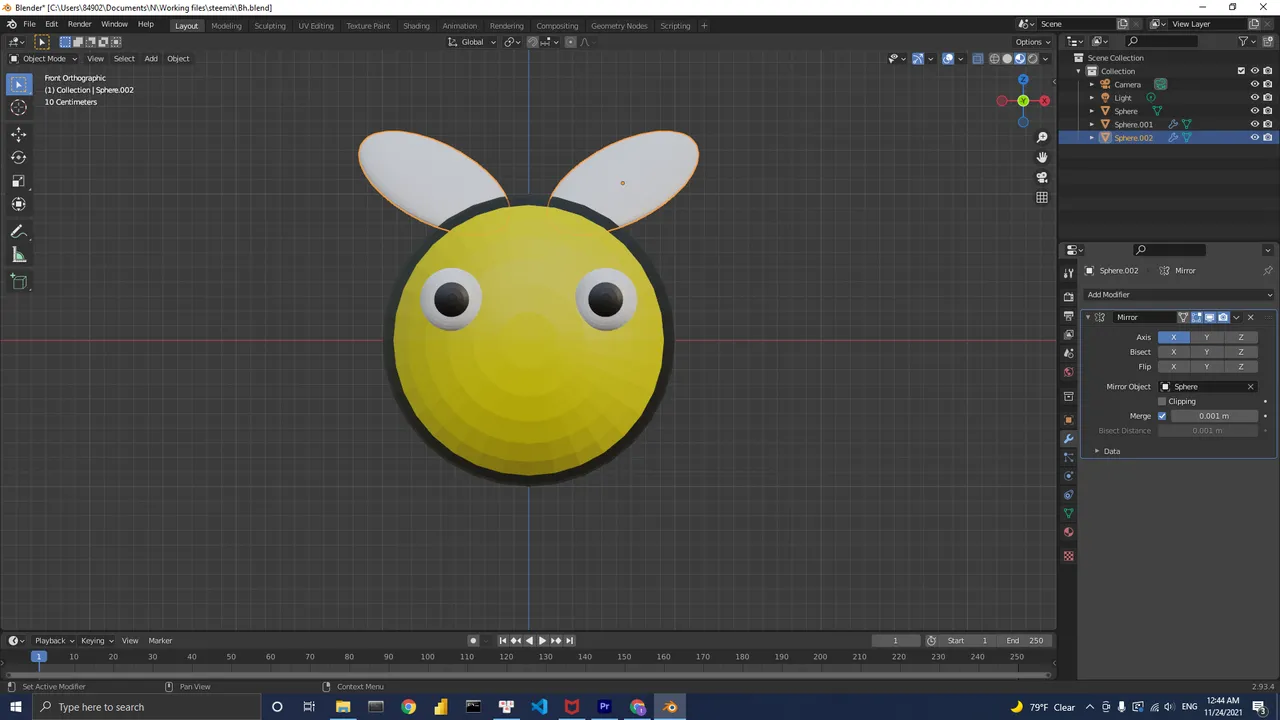Toggle Mirror Axis Y button
Image resolution: width=1280 pixels, height=720 pixels.
pyautogui.click(x=1207, y=337)
